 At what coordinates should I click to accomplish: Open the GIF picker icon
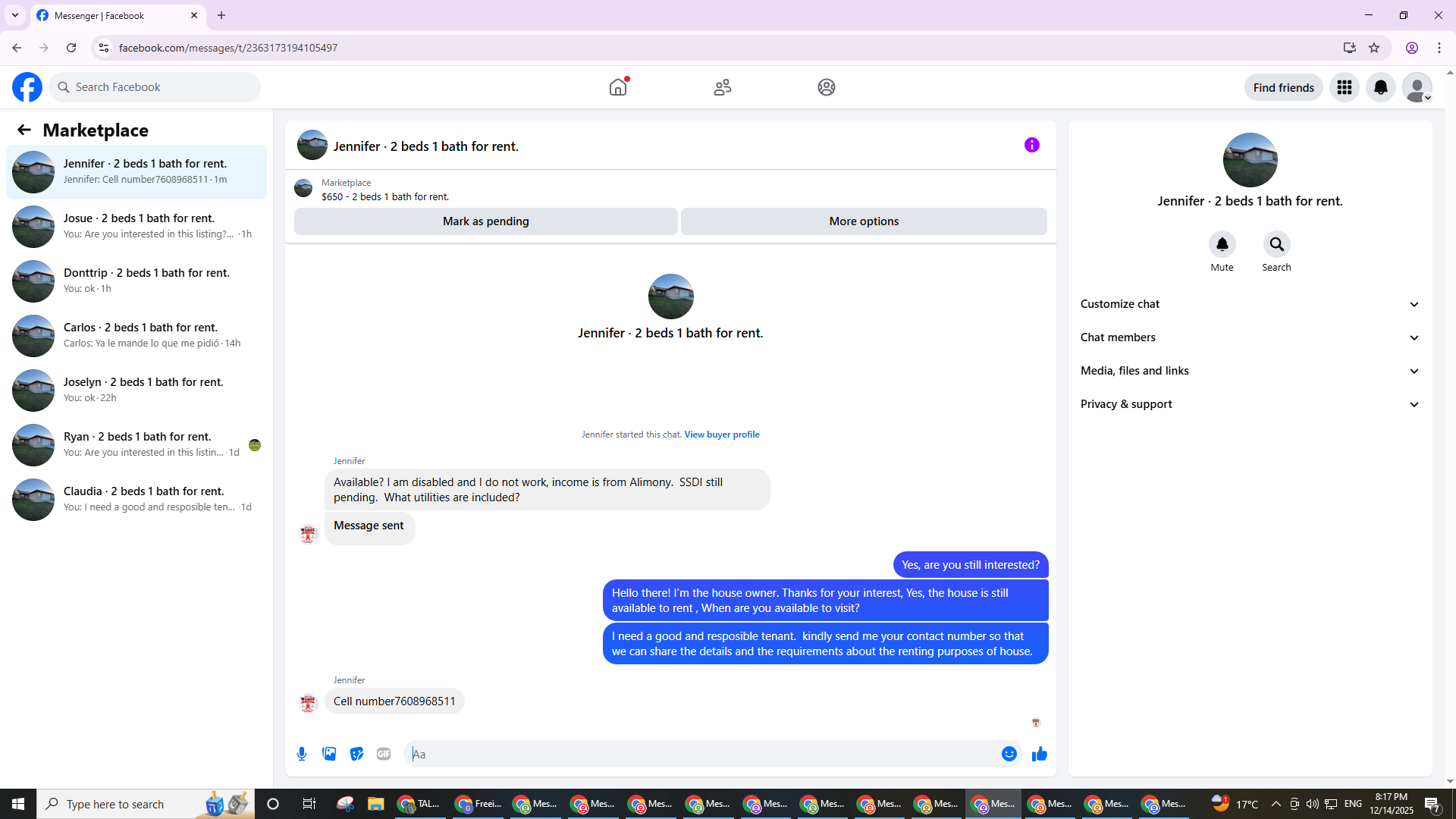384,754
